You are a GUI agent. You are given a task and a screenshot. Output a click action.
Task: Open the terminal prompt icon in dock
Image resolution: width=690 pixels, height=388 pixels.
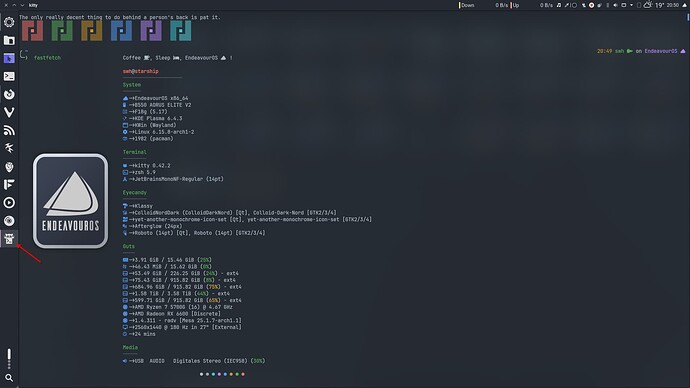click(9, 76)
